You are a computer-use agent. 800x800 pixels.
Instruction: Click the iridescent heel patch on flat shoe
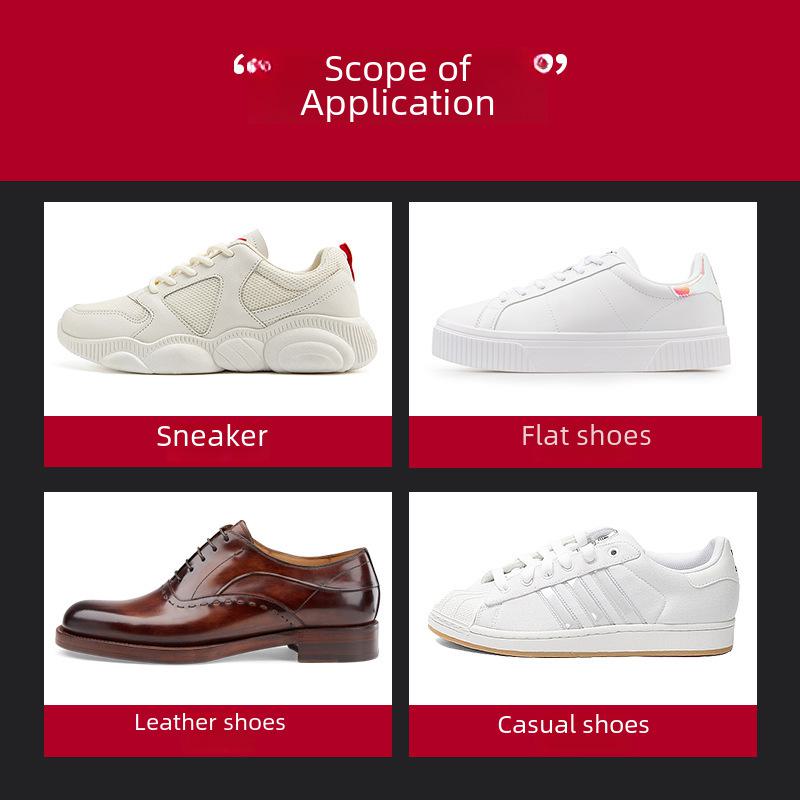(683, 291)
